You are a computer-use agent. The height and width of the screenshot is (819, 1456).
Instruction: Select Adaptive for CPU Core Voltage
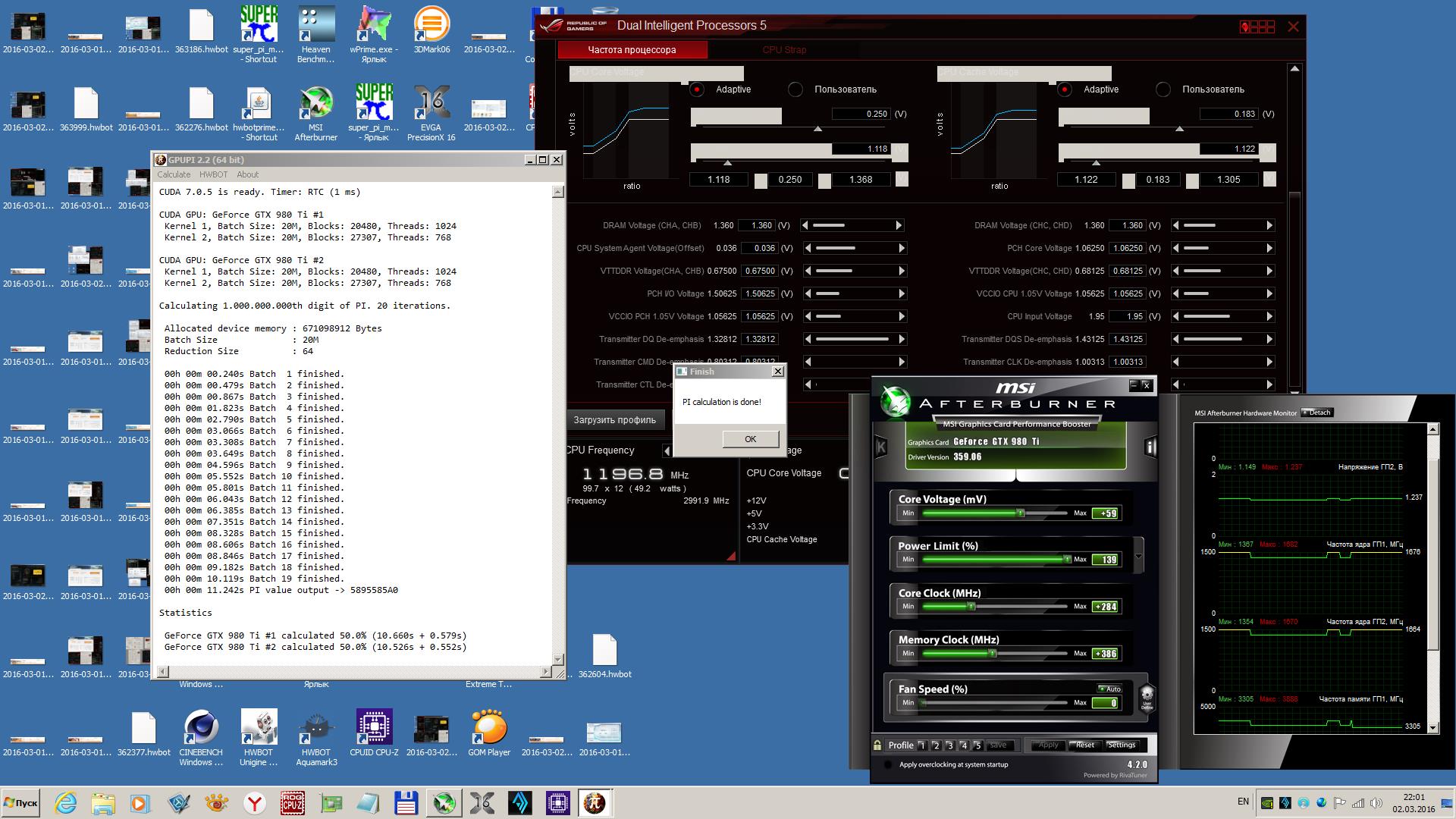[697, 89]
